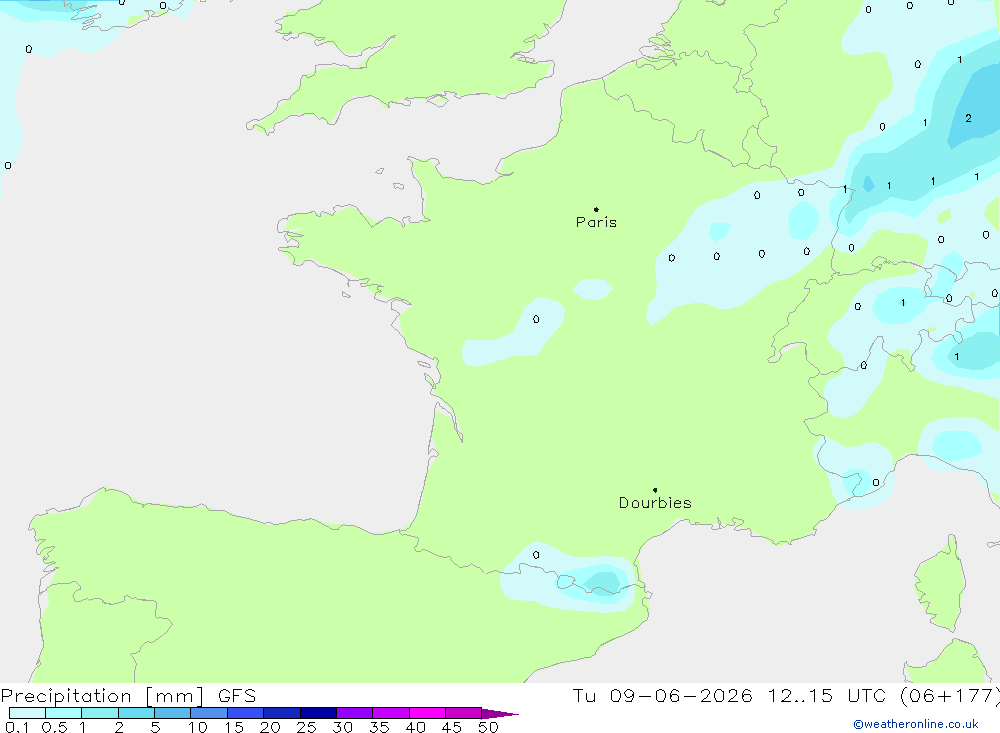Pick the 25–30 mm legend swatch
Screen dimensions: 1000x733
318,713
